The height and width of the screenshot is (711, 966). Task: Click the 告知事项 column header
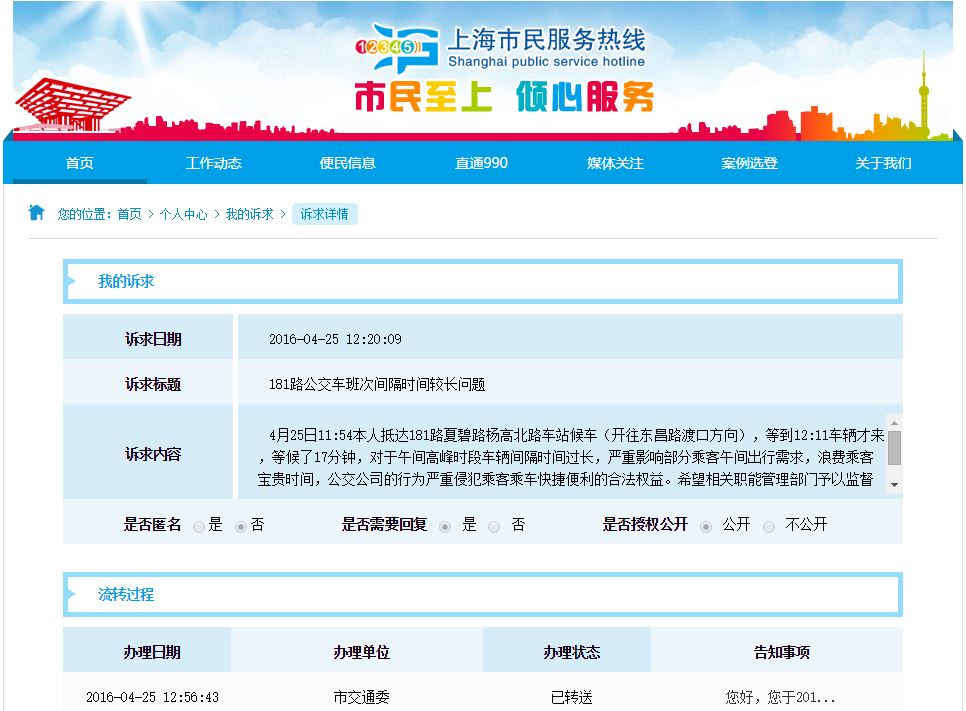[x=781, y=652]
